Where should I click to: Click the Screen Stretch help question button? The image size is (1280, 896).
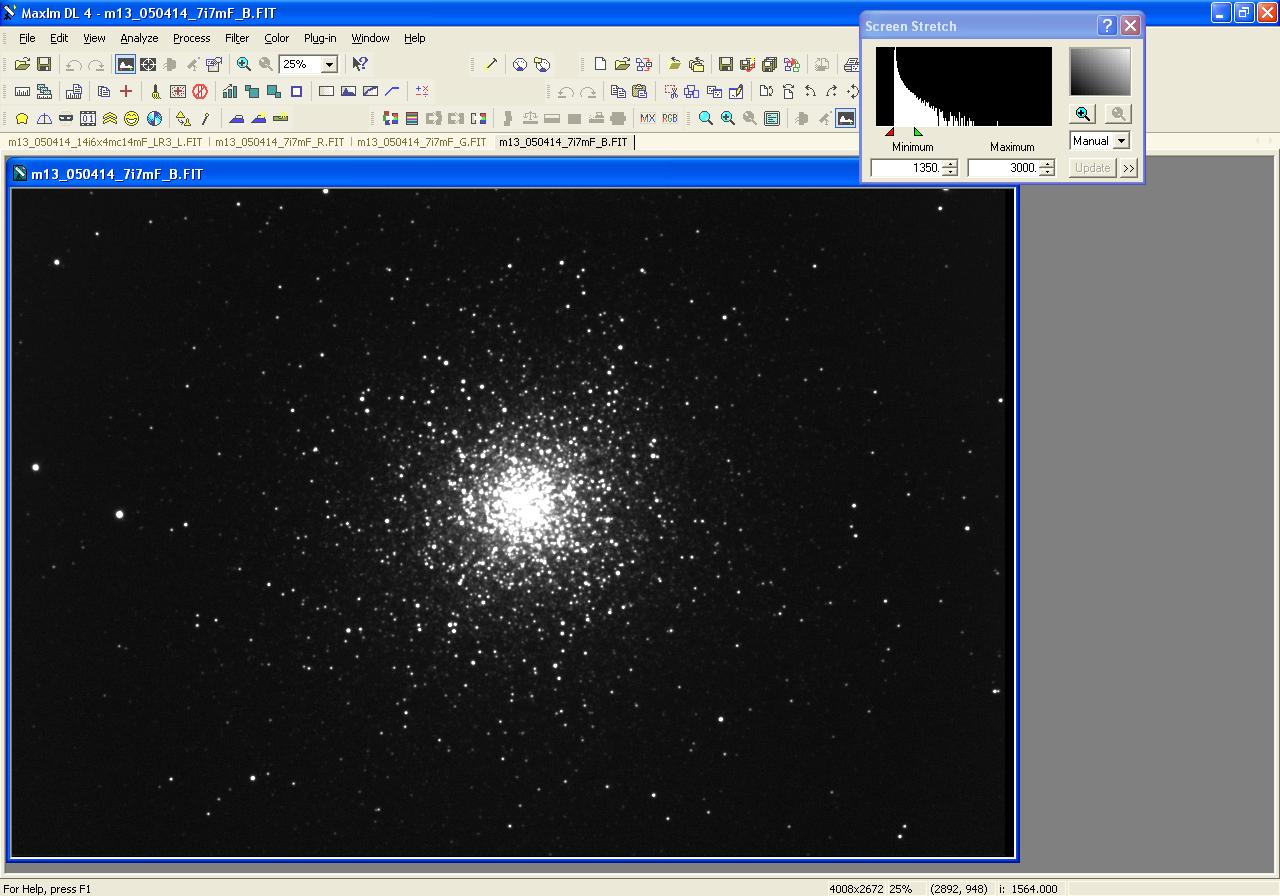click(x=1107, y=26)
